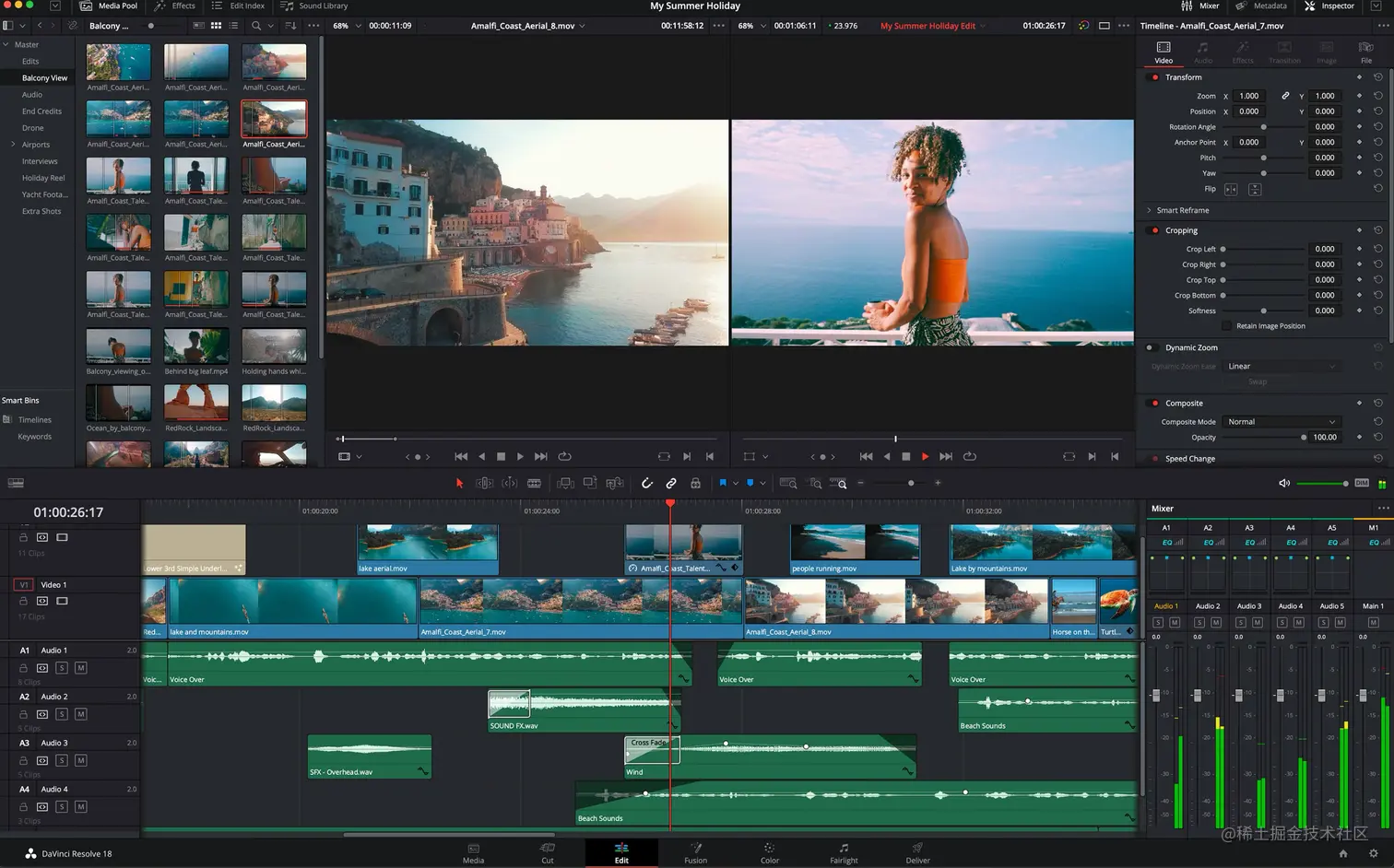
Task: Open the Composite Mode dropdown
Action: [1281, 422]
